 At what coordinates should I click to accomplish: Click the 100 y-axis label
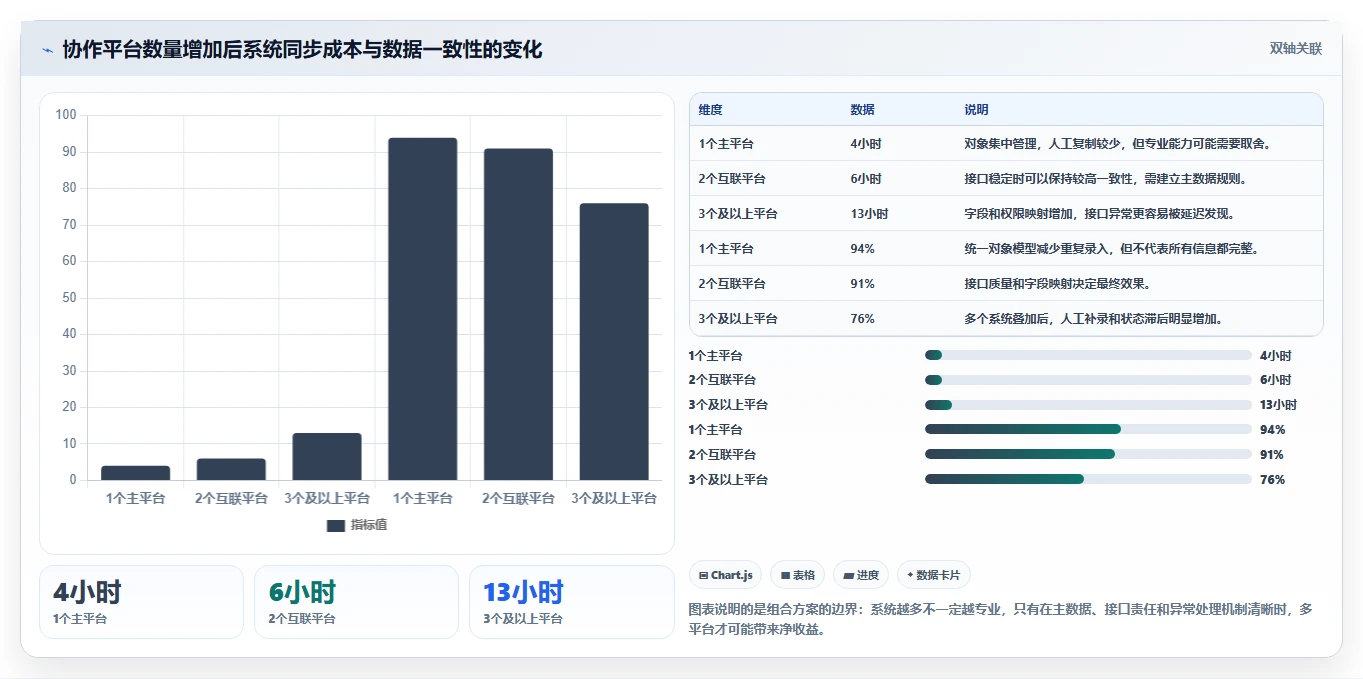tap(66, 115)
